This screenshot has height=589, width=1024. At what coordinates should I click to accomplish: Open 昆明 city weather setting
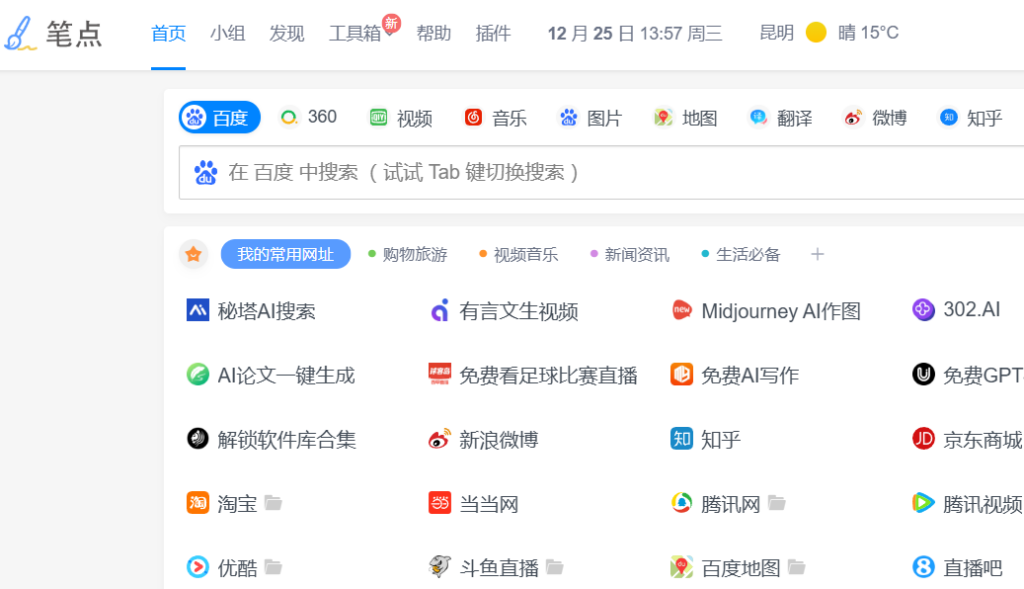(x=776, y=33)
